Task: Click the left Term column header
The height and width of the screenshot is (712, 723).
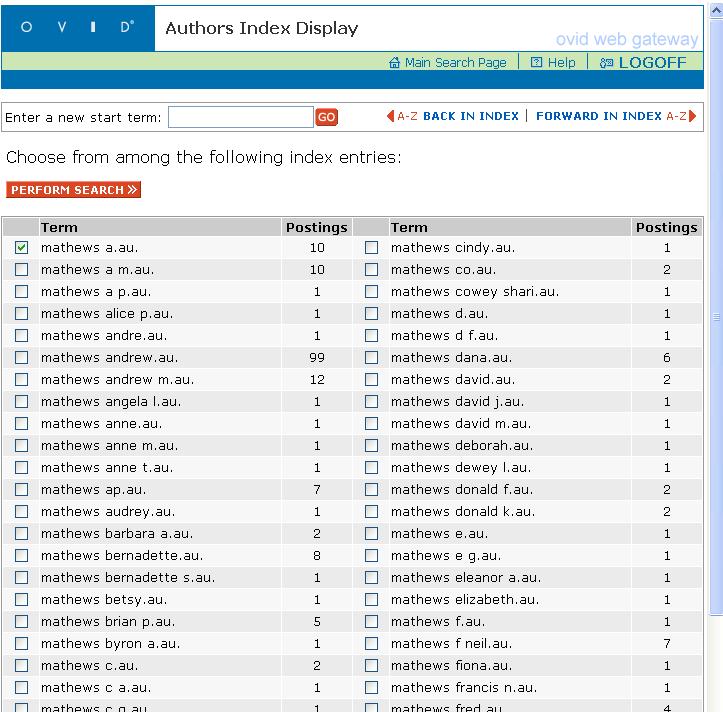Action: [x=59, y=227]
